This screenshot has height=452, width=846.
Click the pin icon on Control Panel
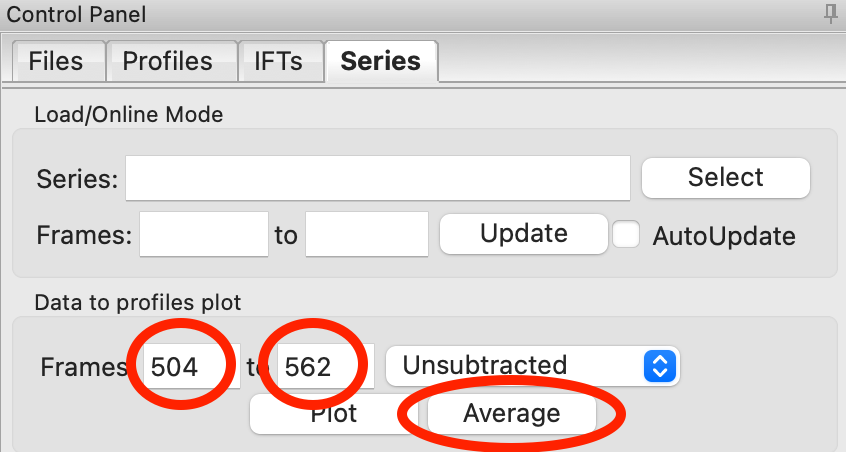point(830,14)
